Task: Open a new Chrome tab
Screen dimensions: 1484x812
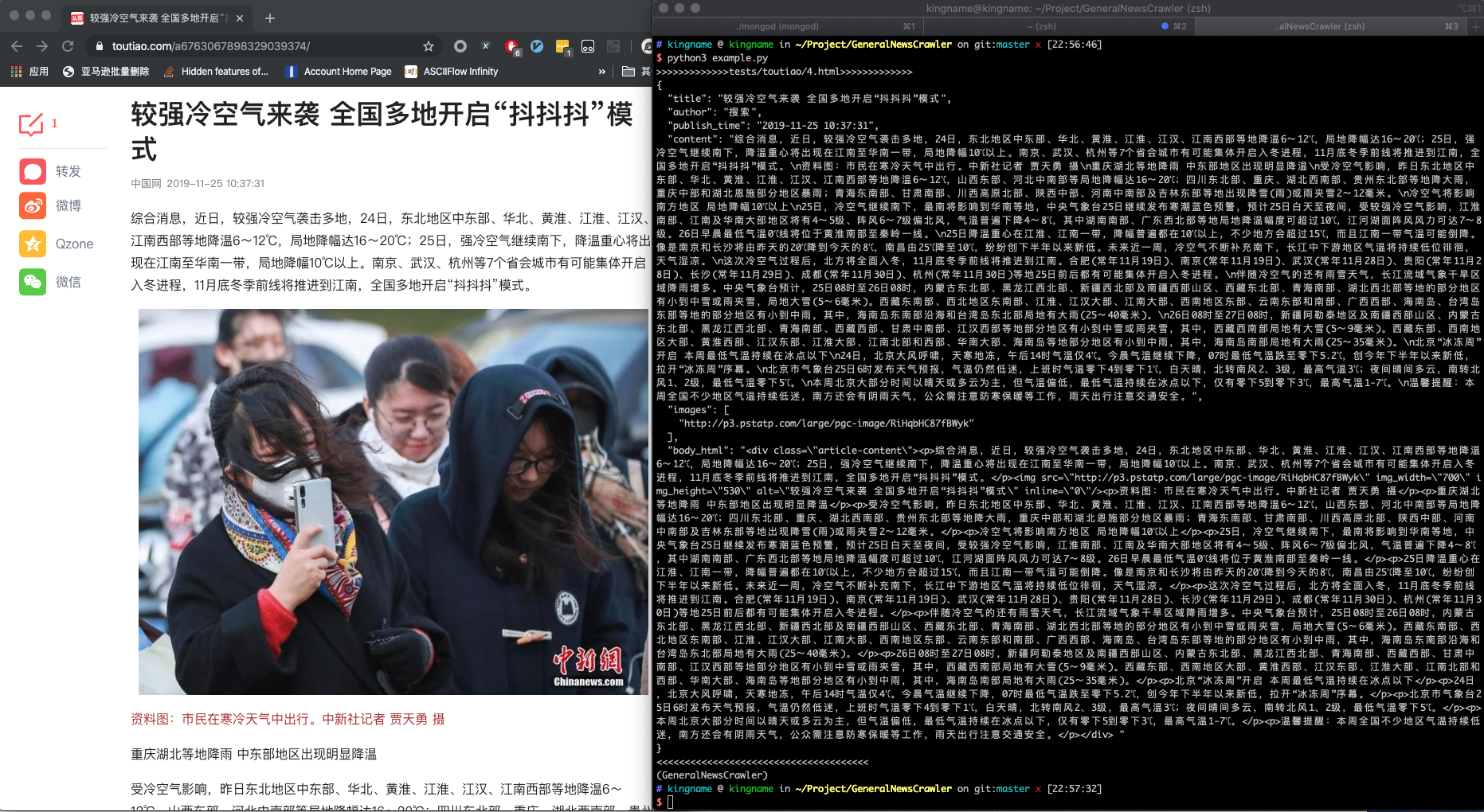Action: 270,18
